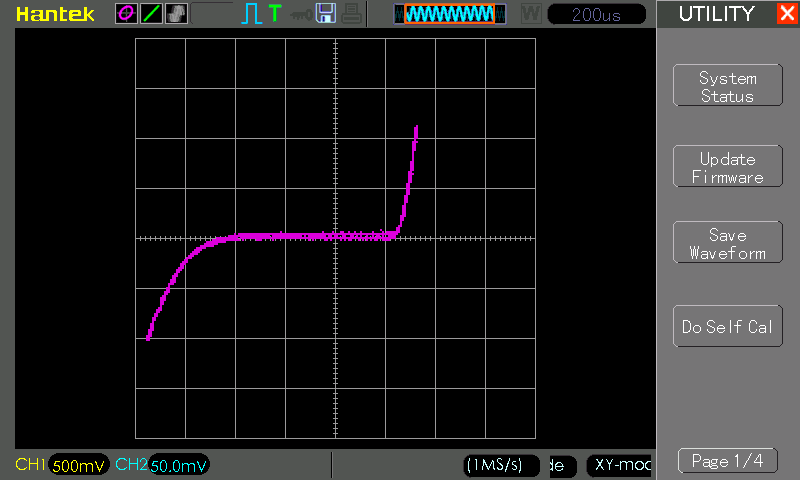Click the cyan pulse trigger icon
Image resolution: width=800 pixels, height=480 pixels.
pos(251,14)
